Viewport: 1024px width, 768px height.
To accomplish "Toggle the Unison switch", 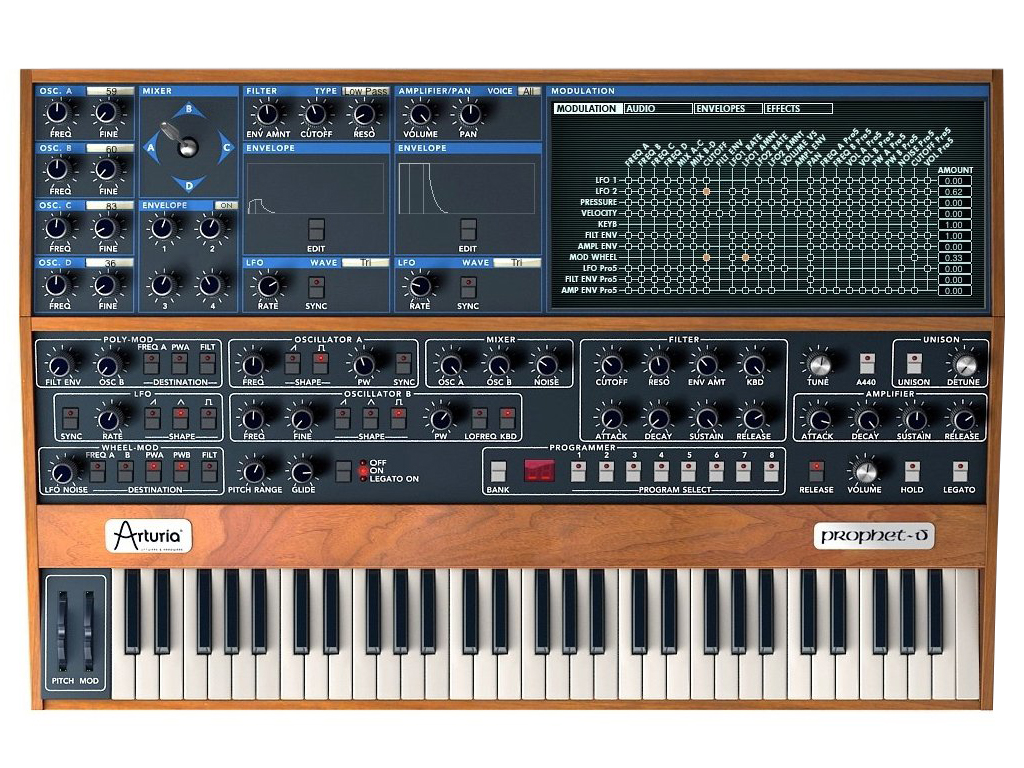I will pos(913,363).
